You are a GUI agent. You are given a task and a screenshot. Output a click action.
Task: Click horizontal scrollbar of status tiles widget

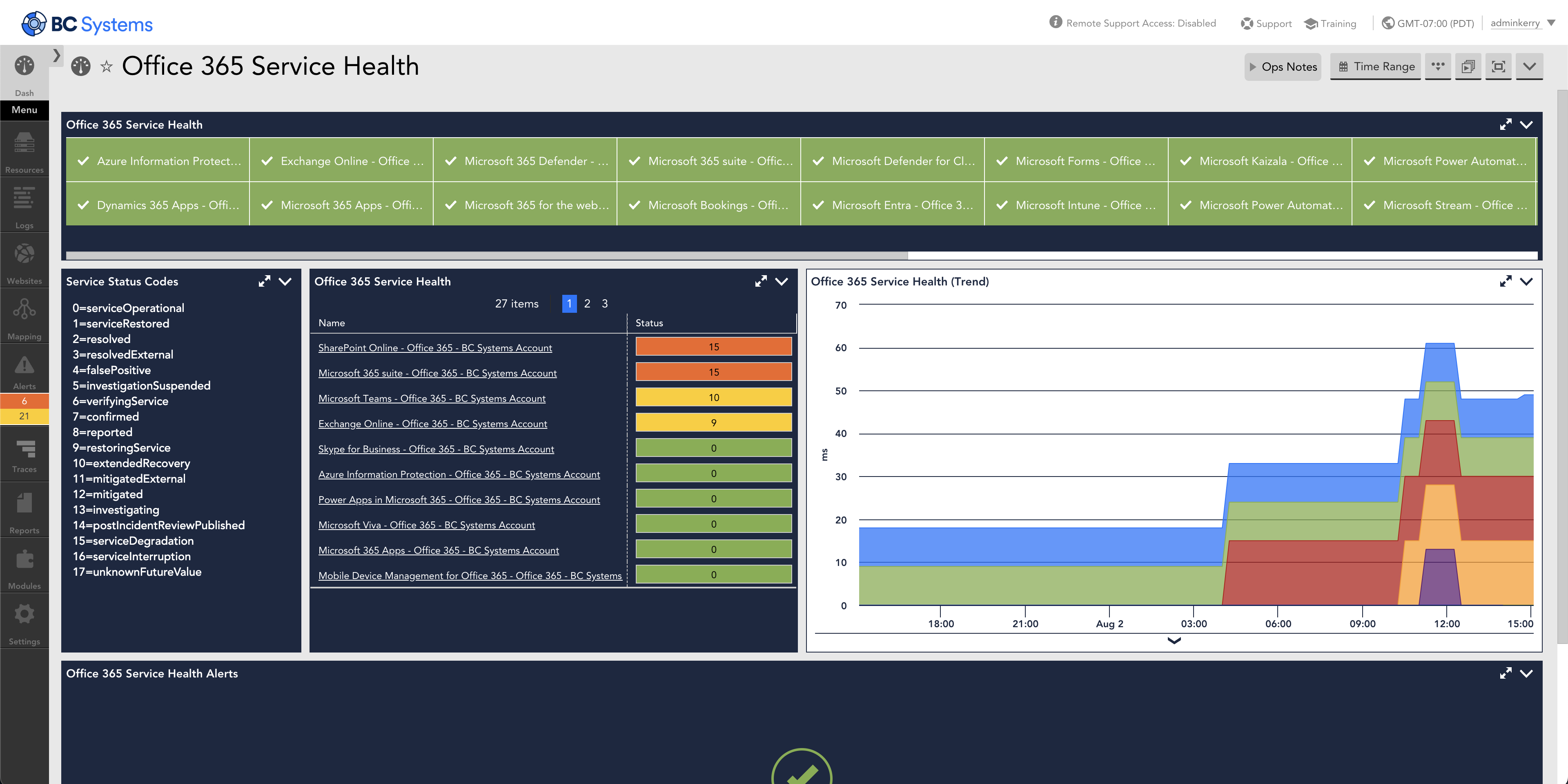pyautogui.click(x=487, y=255)
